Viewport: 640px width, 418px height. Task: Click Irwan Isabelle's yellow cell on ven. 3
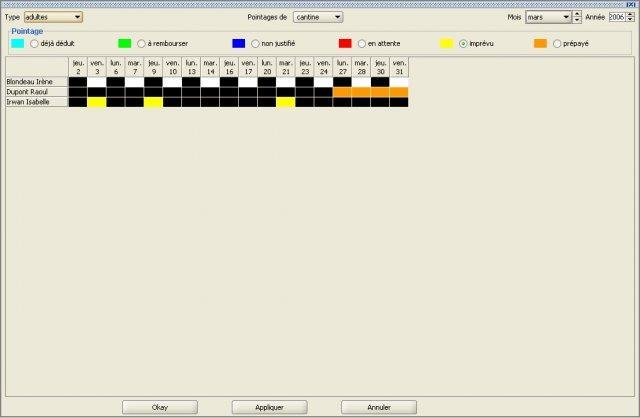[97, 102]
